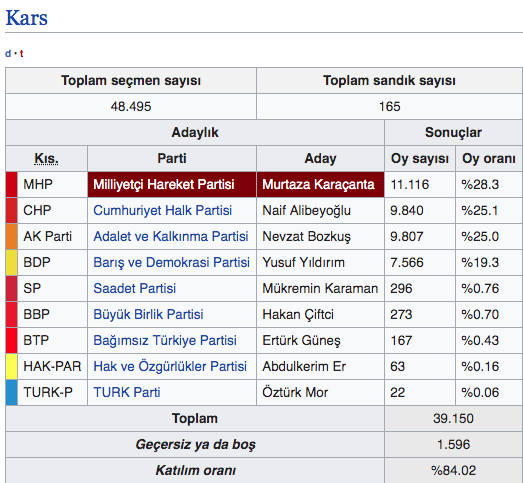The image size is (523, 483).
Task: Click the 'Oy sayısı' column header
Action: coord(420,158)
